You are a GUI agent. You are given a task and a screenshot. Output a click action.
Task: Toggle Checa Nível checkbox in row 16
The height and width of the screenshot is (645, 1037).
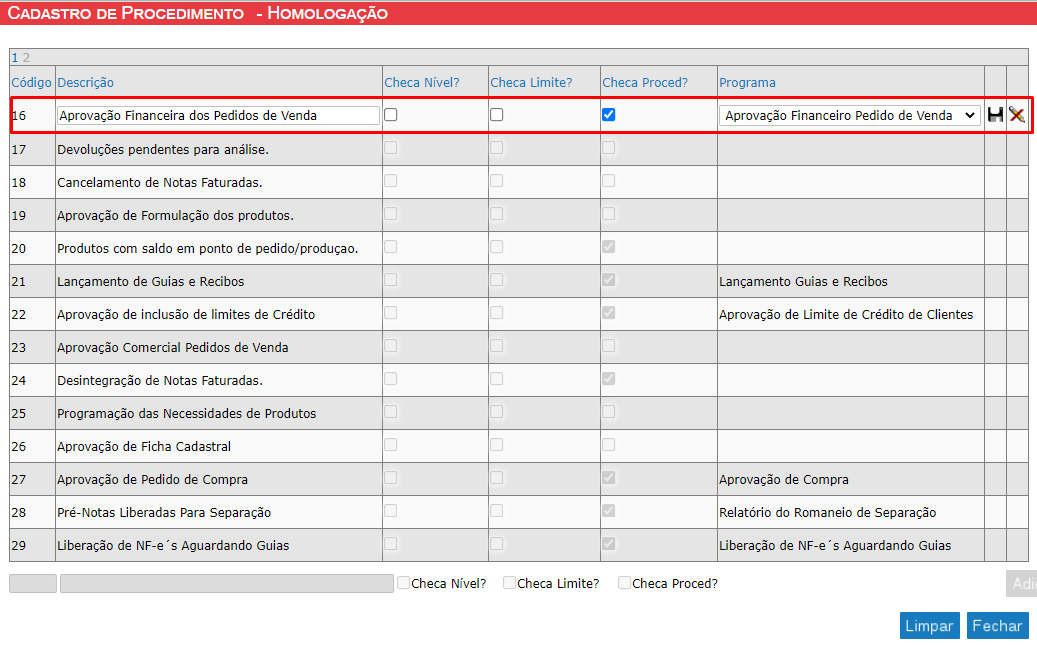click(391, 114)
